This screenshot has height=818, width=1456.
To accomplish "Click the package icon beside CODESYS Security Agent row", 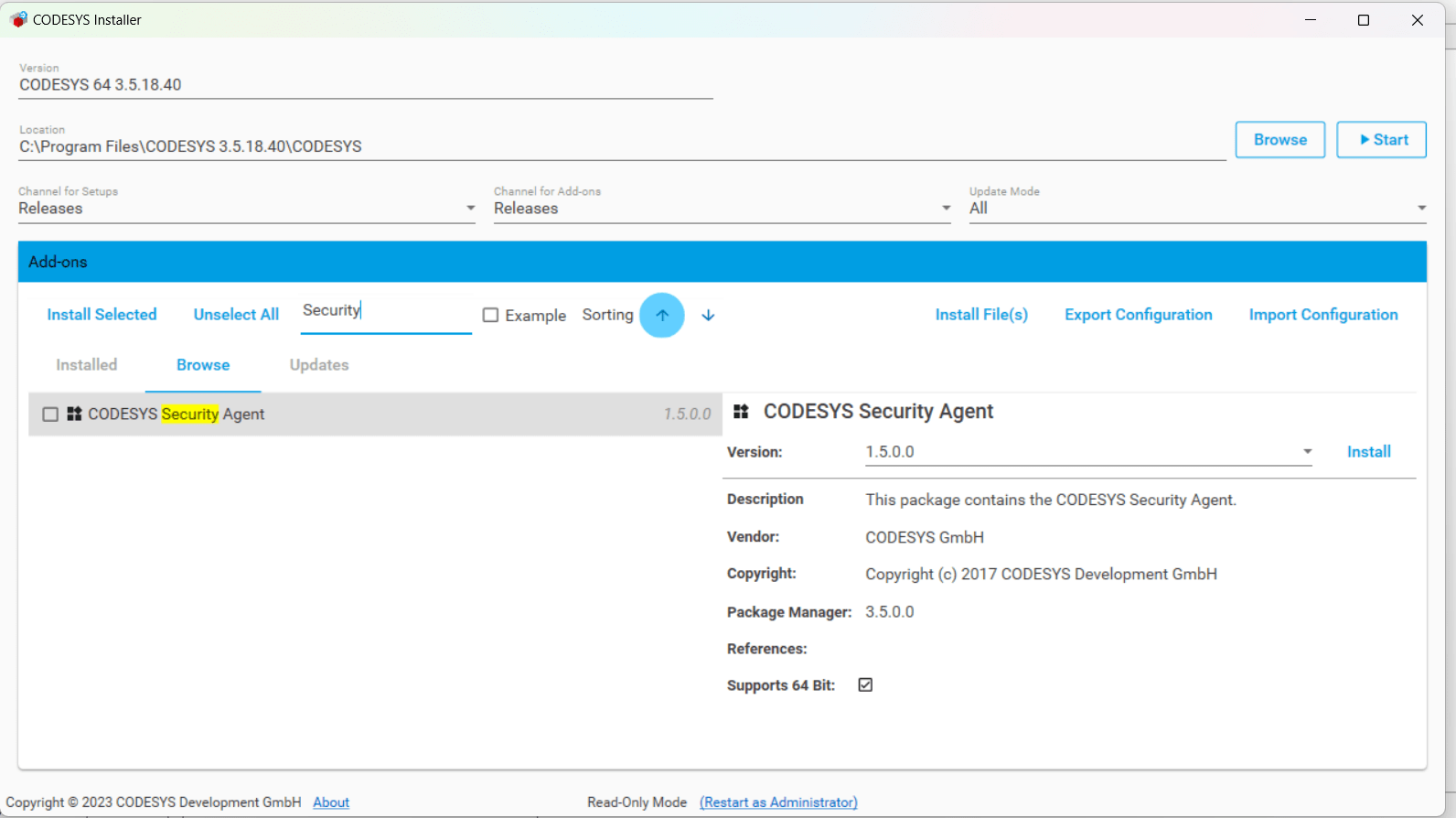I will pyautogui.click(x=74, y=414).
